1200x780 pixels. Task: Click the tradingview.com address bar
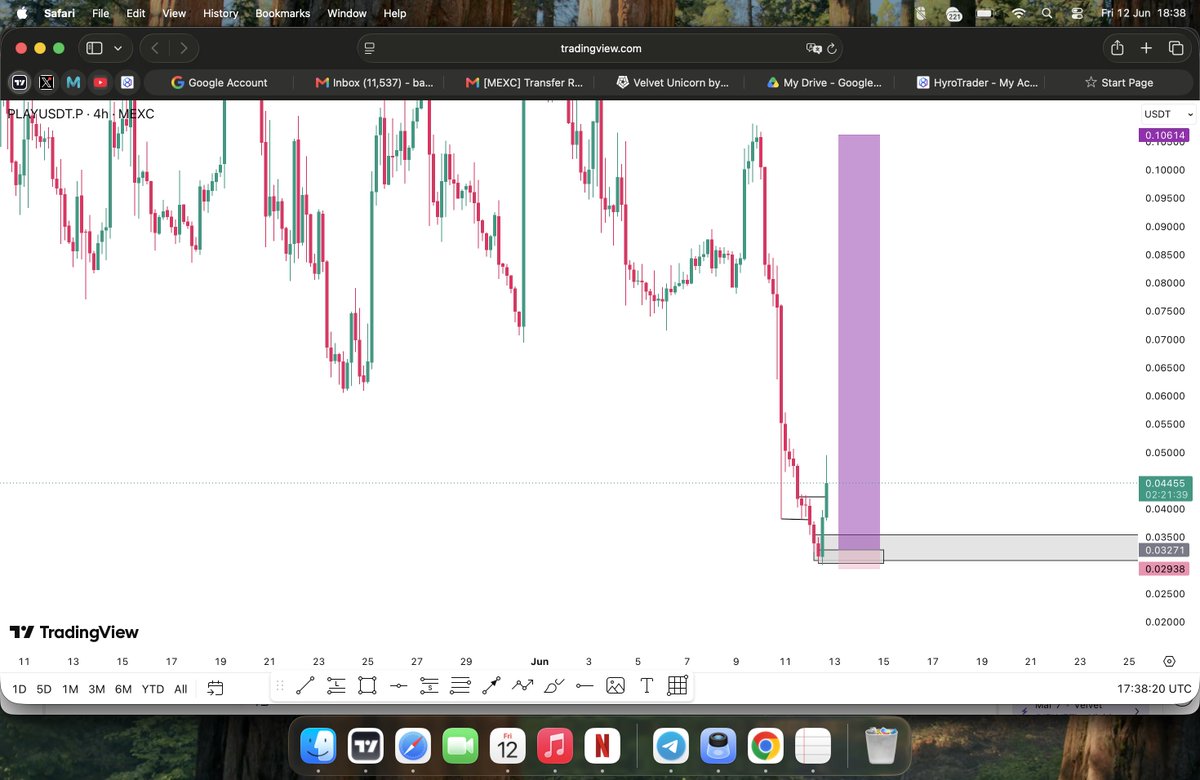(x=600, y=48)
